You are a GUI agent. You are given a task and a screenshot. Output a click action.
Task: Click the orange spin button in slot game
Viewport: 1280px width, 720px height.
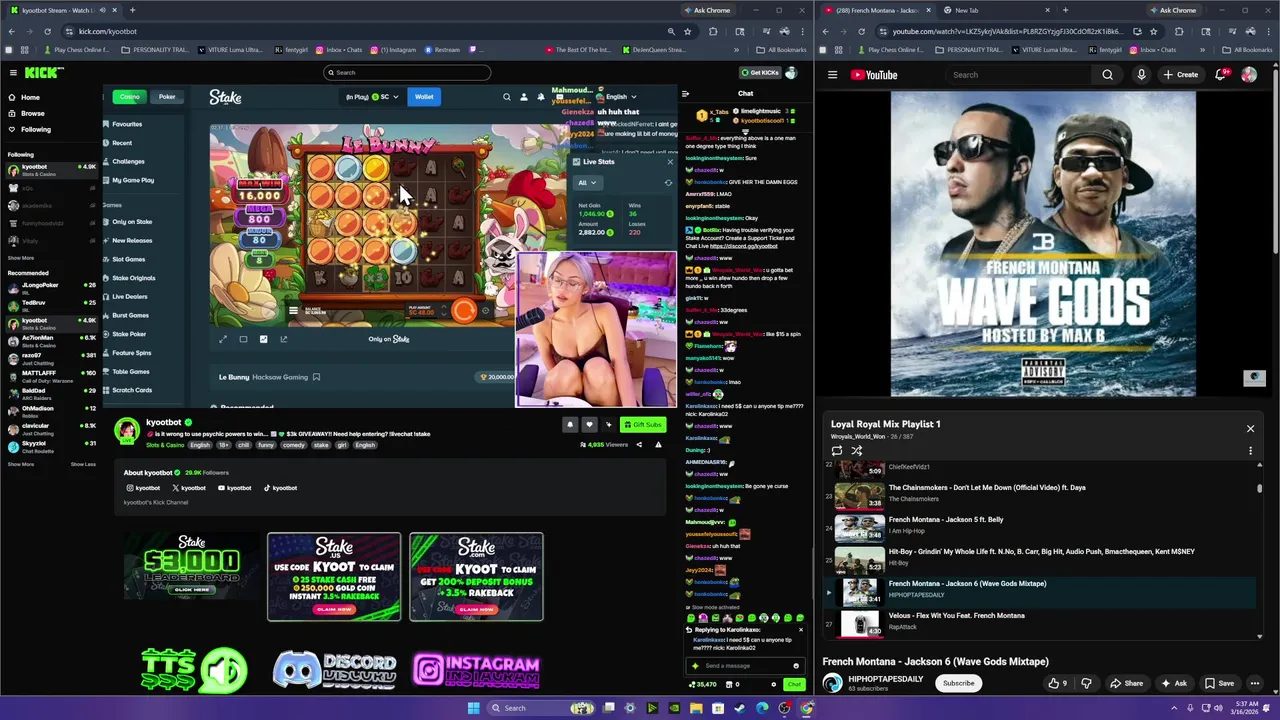(464, 310)
